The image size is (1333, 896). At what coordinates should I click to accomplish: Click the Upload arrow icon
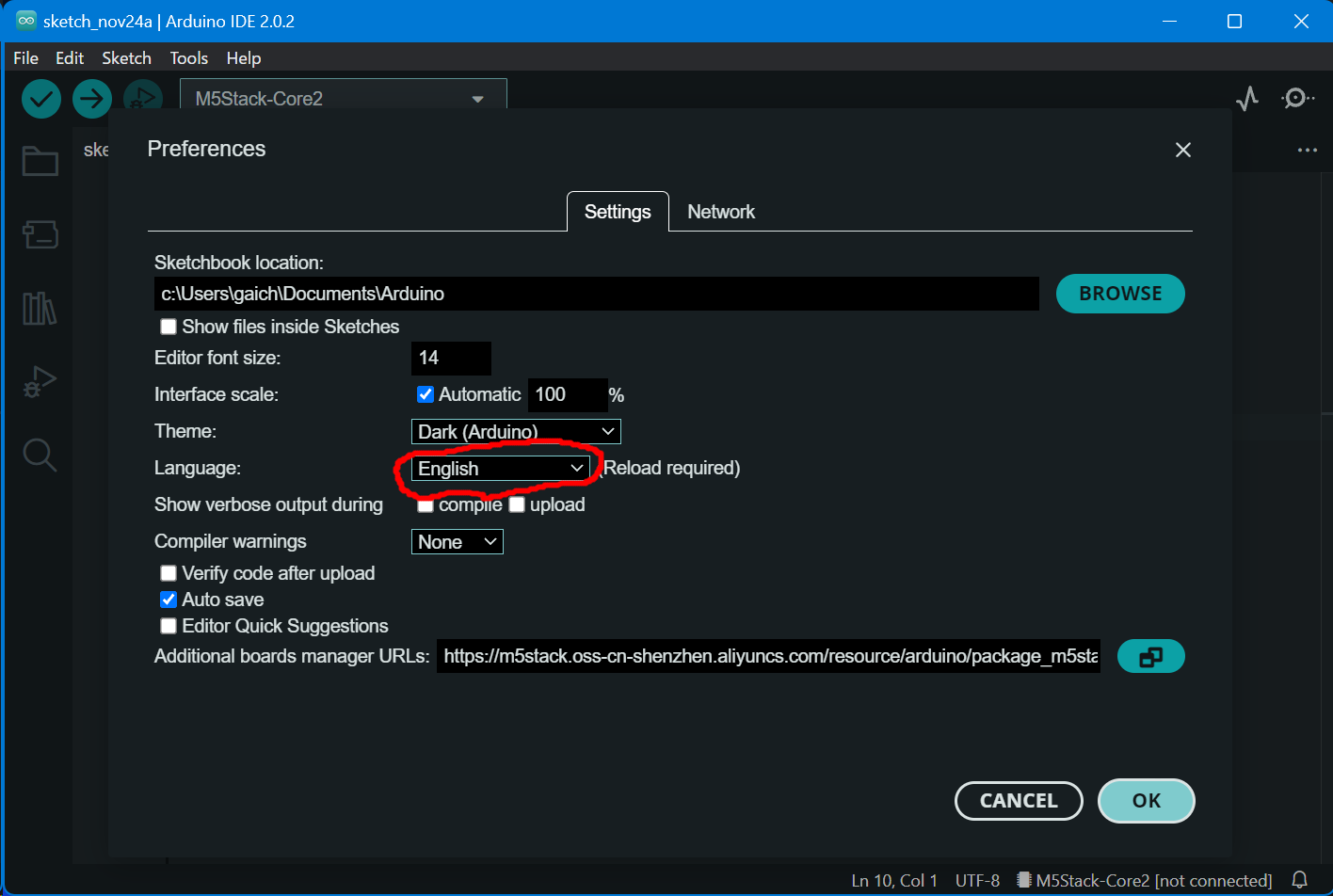(x=91, y=98)
